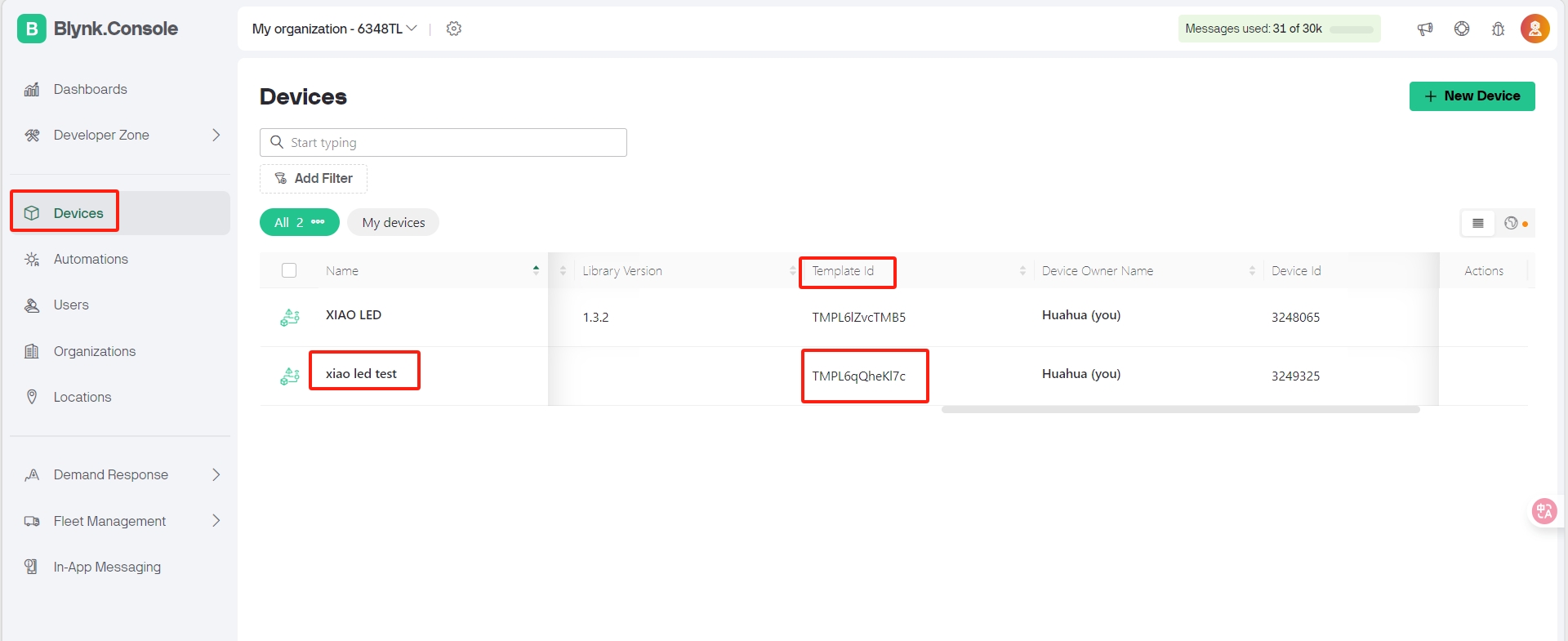Screen dimensions: 1568x641
Task: Expand the Demand Response chevron
Action: coord(216,474)
